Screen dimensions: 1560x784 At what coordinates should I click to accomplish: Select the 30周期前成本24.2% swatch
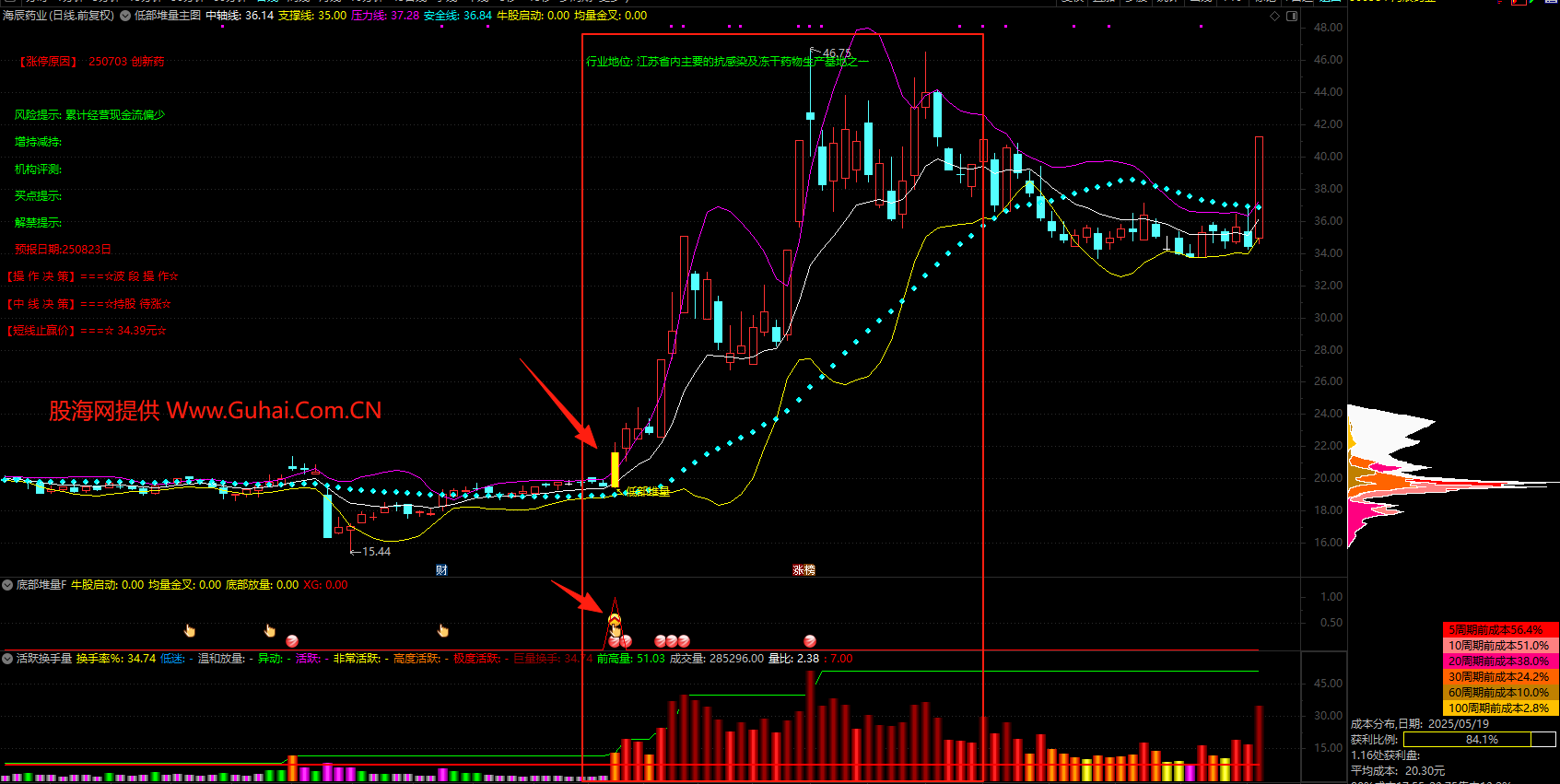(1500, 677)
